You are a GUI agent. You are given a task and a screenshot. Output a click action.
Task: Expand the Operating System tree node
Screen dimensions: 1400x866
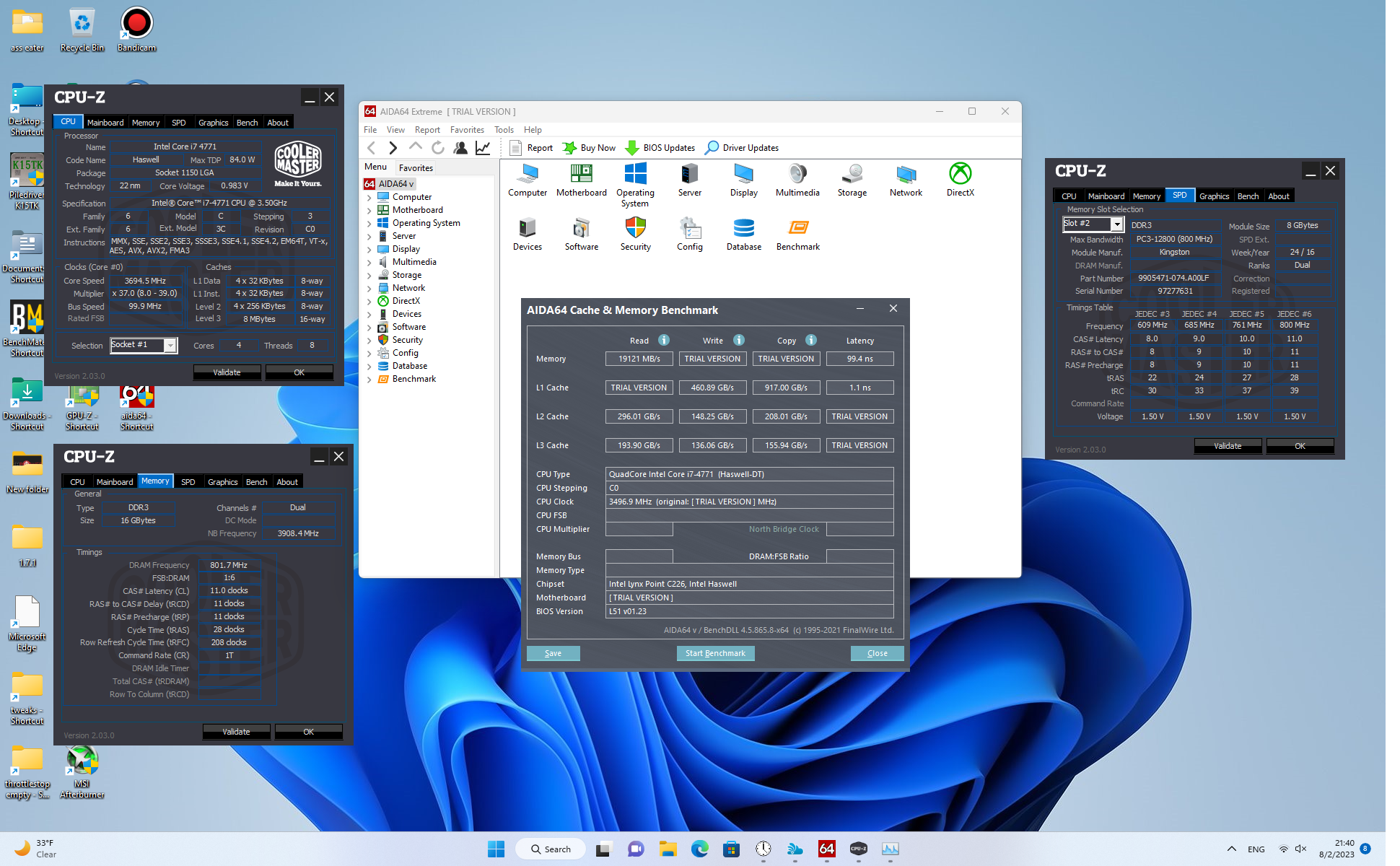pos(369,223)
